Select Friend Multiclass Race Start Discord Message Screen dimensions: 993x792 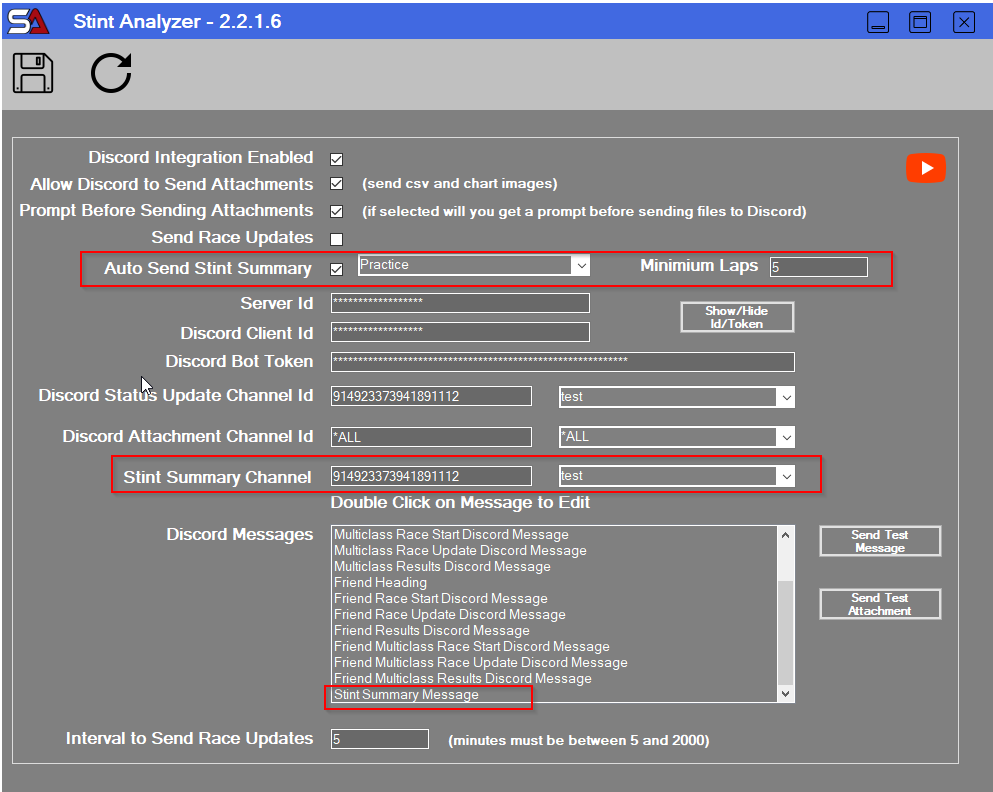point(471,646)
